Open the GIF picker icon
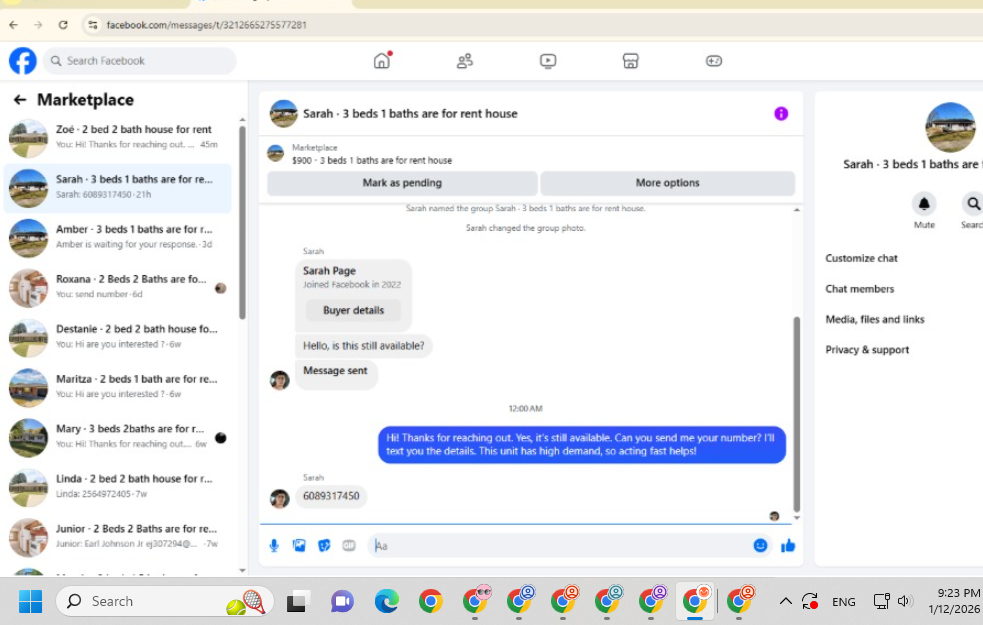Viewport: 983px width, 625px height. pyautogui.click(x=349, y=546)
